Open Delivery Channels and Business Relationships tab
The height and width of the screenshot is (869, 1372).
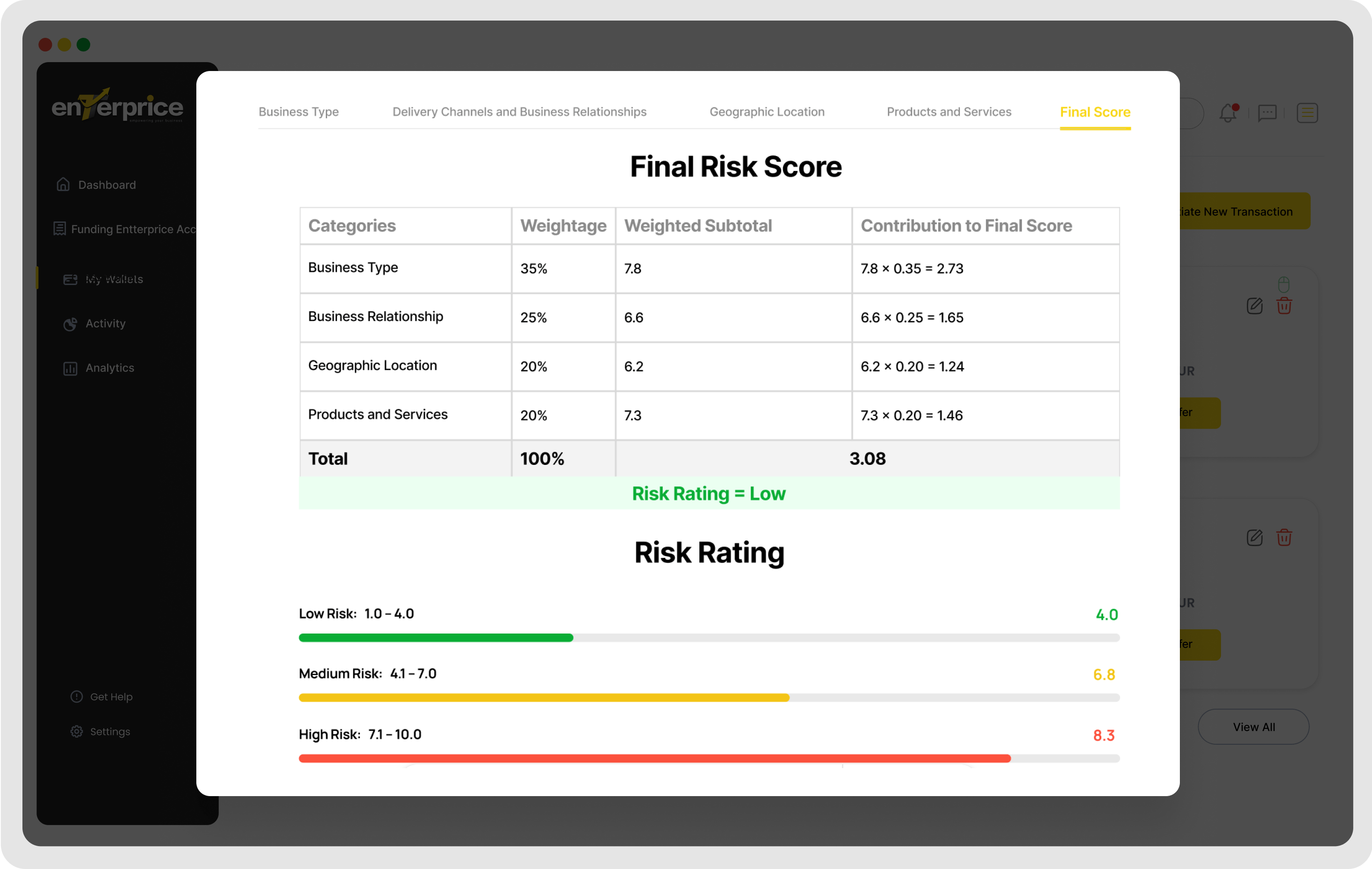coord(519,112)
